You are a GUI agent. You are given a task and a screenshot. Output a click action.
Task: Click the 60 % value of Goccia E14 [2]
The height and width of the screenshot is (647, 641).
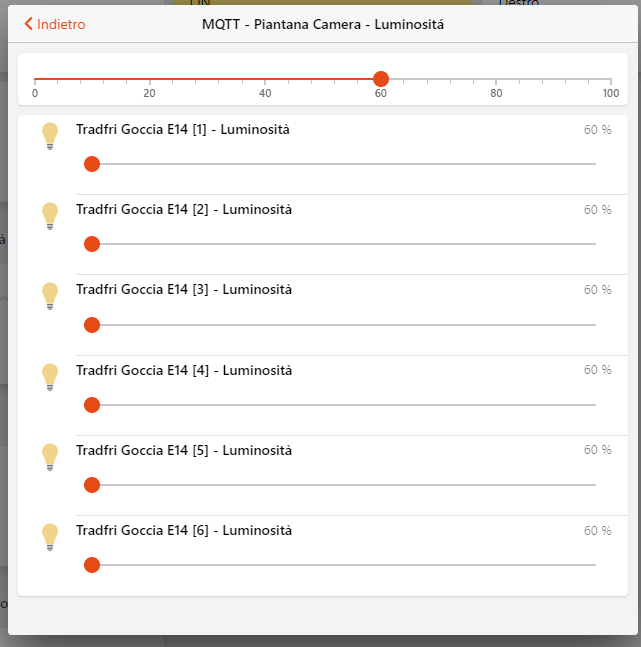coord(597,210)
